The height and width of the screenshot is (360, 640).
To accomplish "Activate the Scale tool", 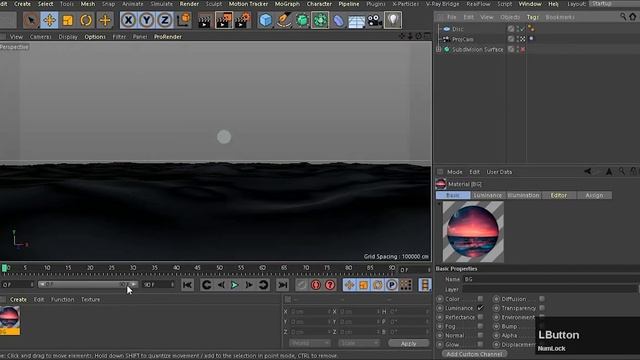I will tap(68, 20).
